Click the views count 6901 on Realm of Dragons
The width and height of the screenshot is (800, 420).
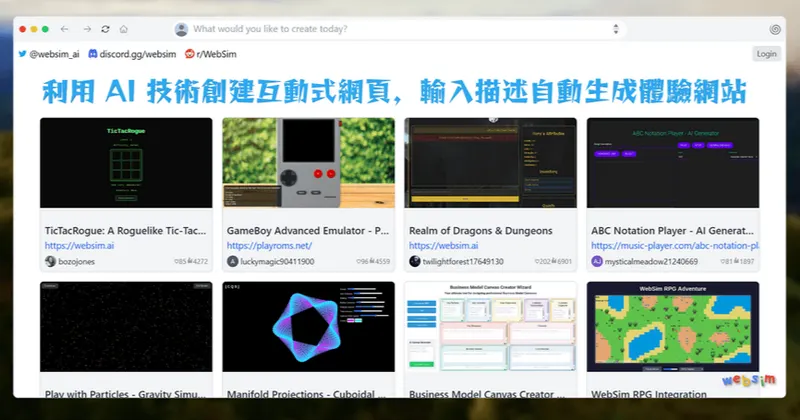(x=564, y=261)
